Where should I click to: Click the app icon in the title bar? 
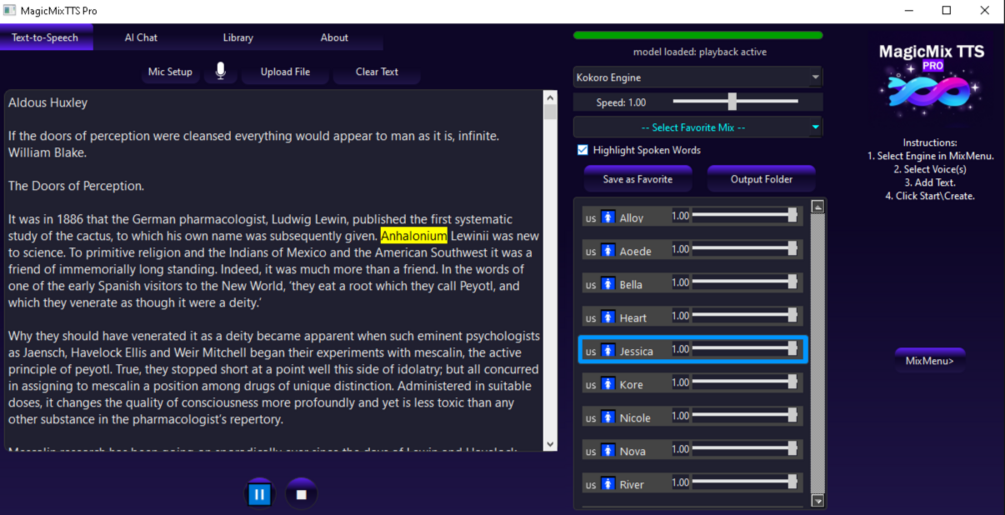click(x=9, y=10)
